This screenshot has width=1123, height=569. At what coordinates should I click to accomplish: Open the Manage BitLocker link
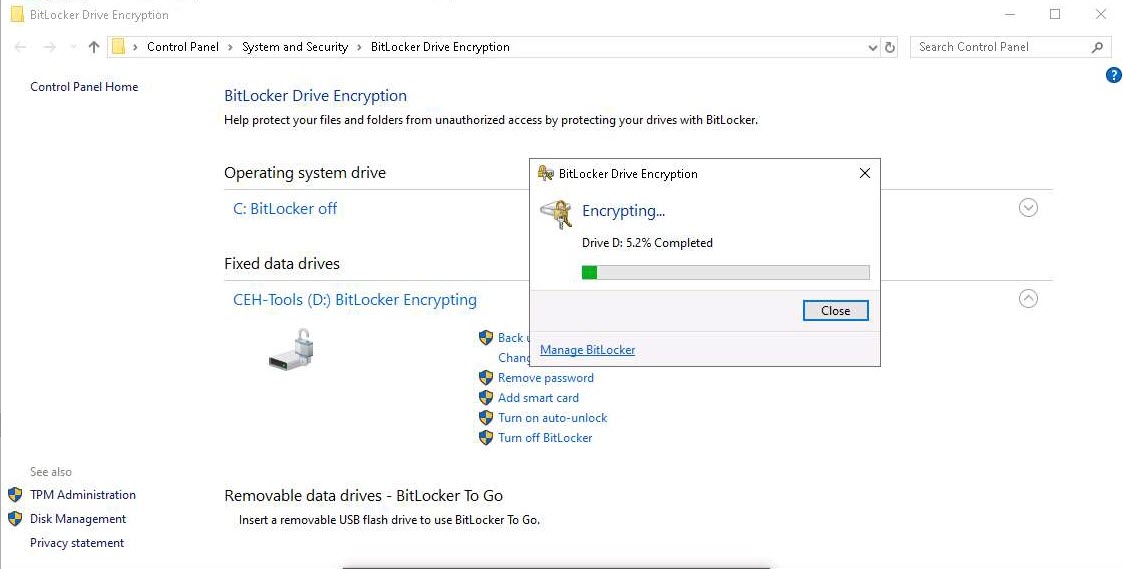[x=587, y=350]
